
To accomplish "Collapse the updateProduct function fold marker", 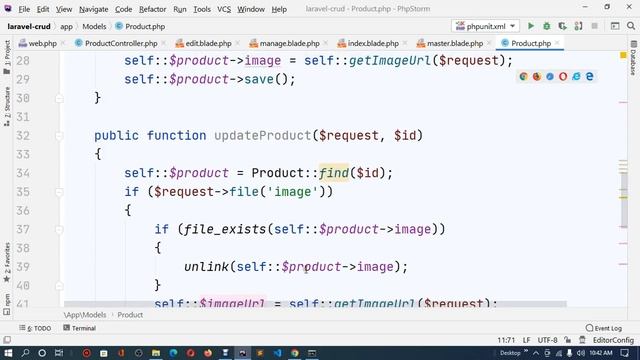I will (x=59, y=136).
